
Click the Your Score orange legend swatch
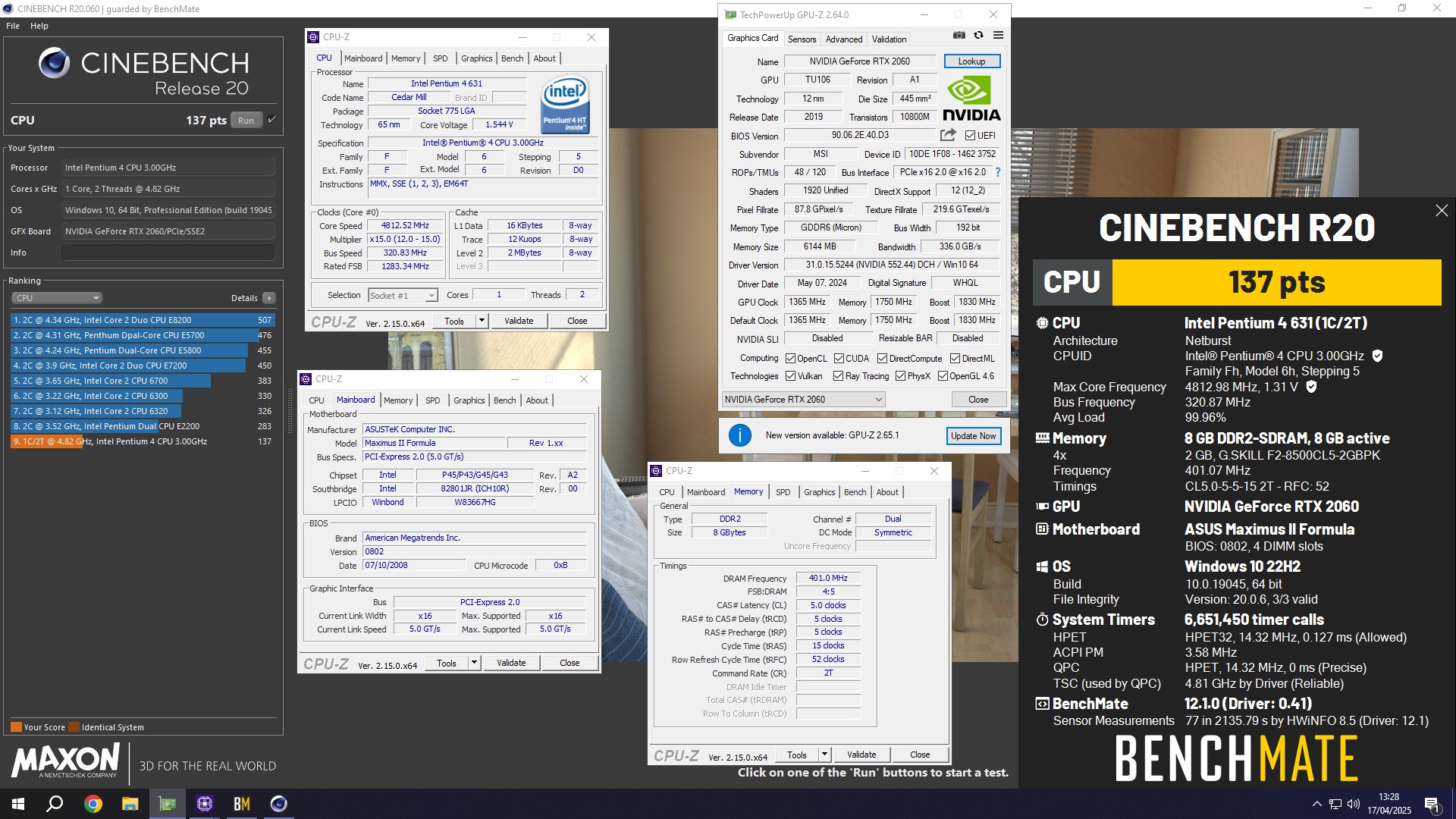[16, 727]
